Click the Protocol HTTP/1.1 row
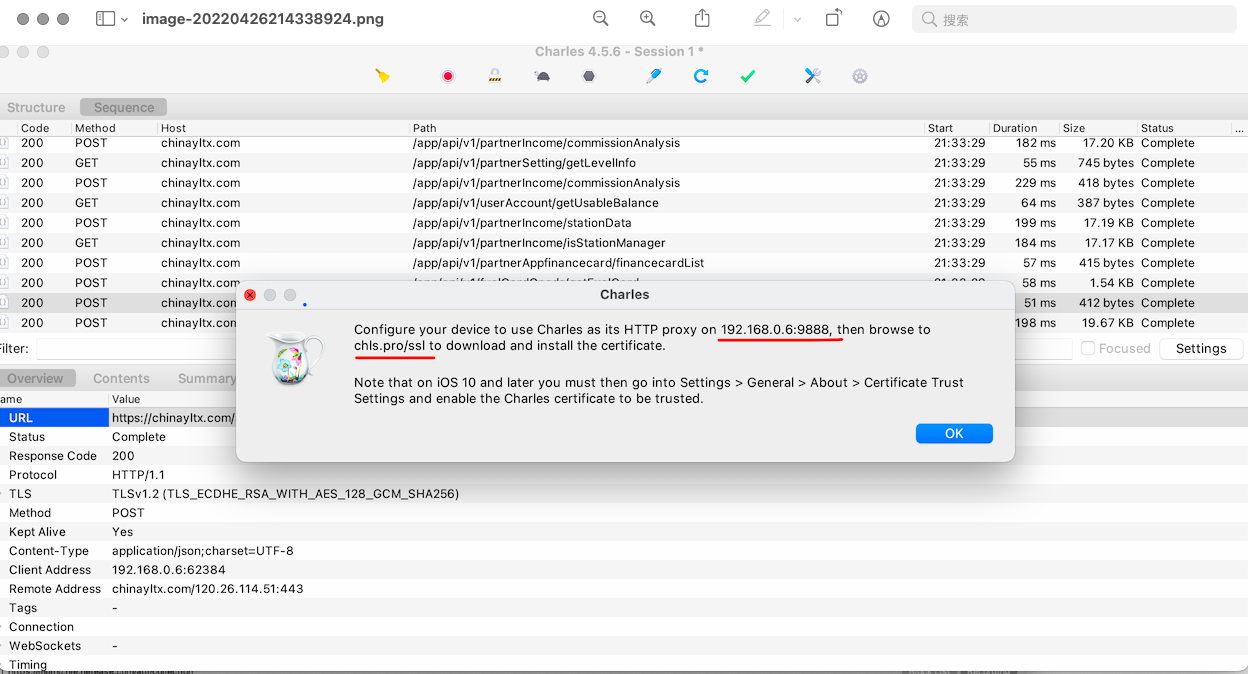The image size is (1248, 674). coord(624,475)
